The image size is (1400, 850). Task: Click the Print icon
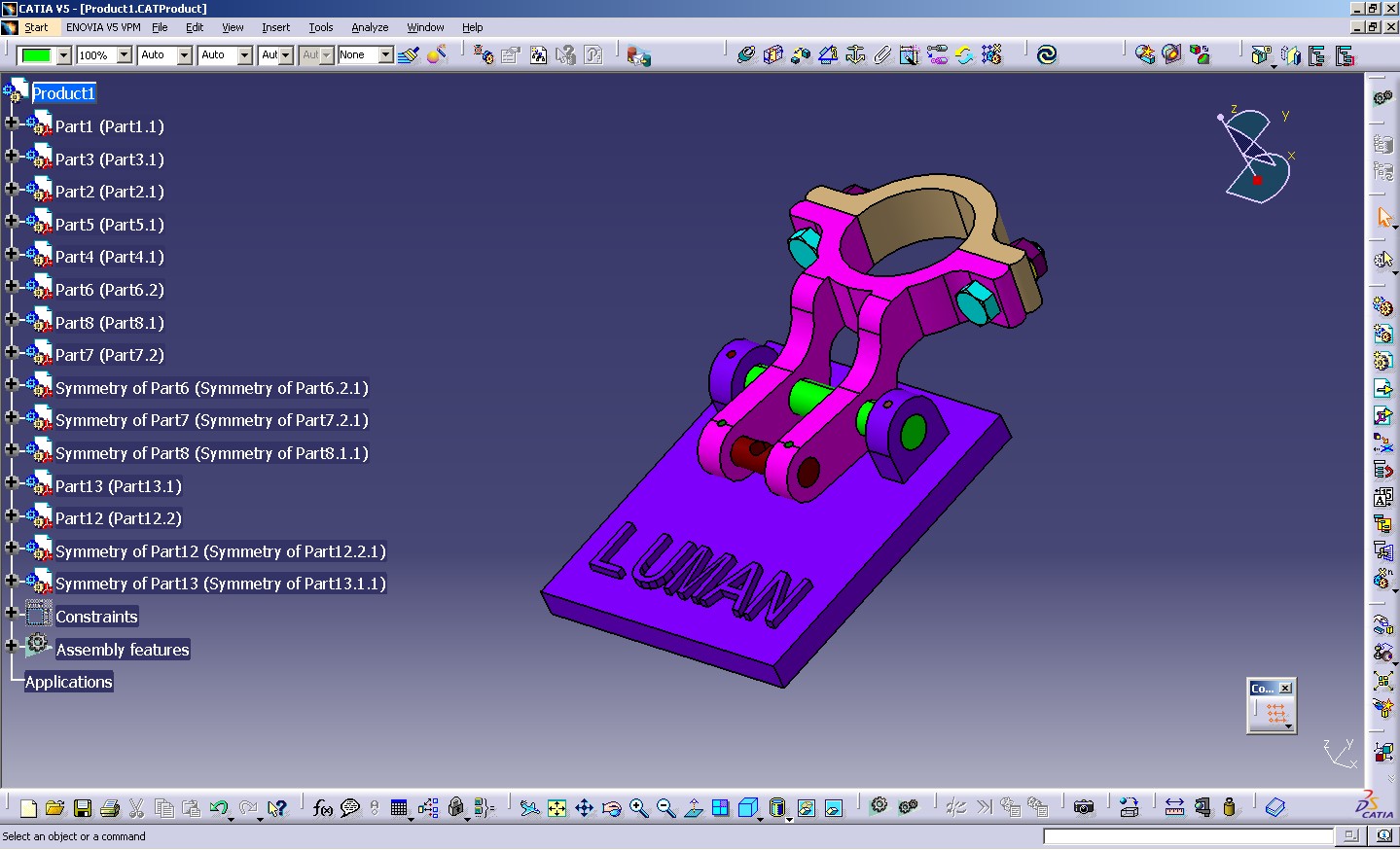pyautogui.click(x=110, y=808)
